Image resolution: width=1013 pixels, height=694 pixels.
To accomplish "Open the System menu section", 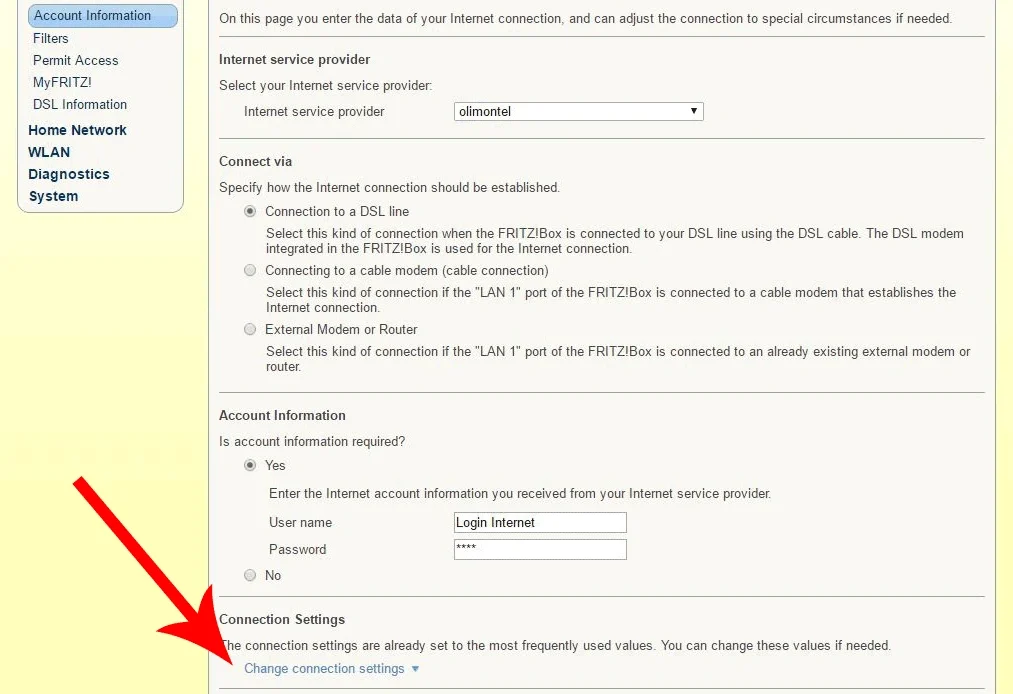I will (53, 196).
